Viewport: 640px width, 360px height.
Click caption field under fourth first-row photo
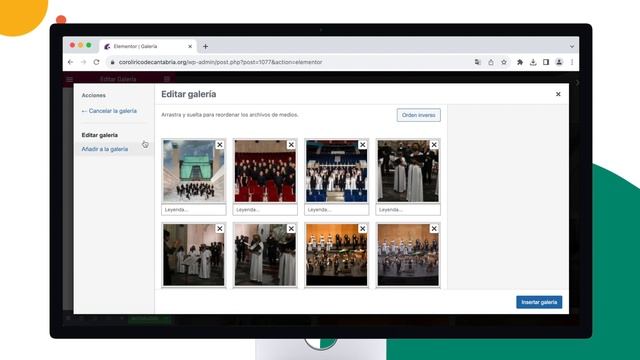[x=408, y=209]
